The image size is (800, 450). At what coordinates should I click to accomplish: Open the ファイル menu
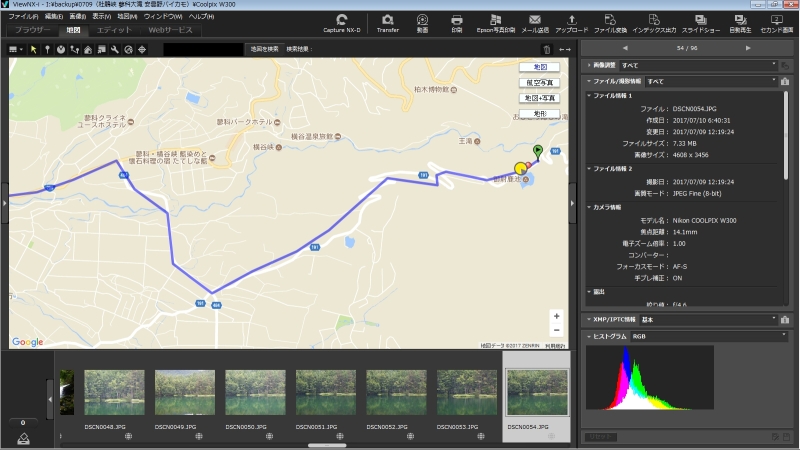[23, 16]
